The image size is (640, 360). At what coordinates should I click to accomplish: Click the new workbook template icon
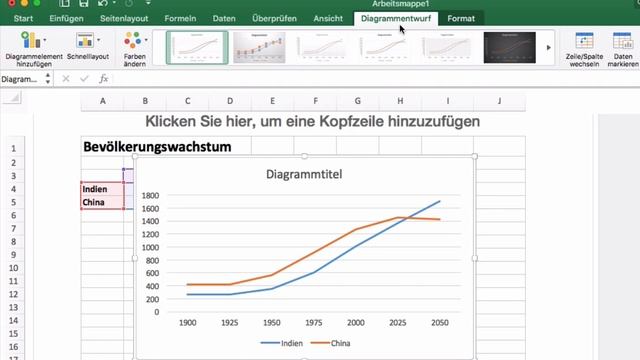(64, 4)
